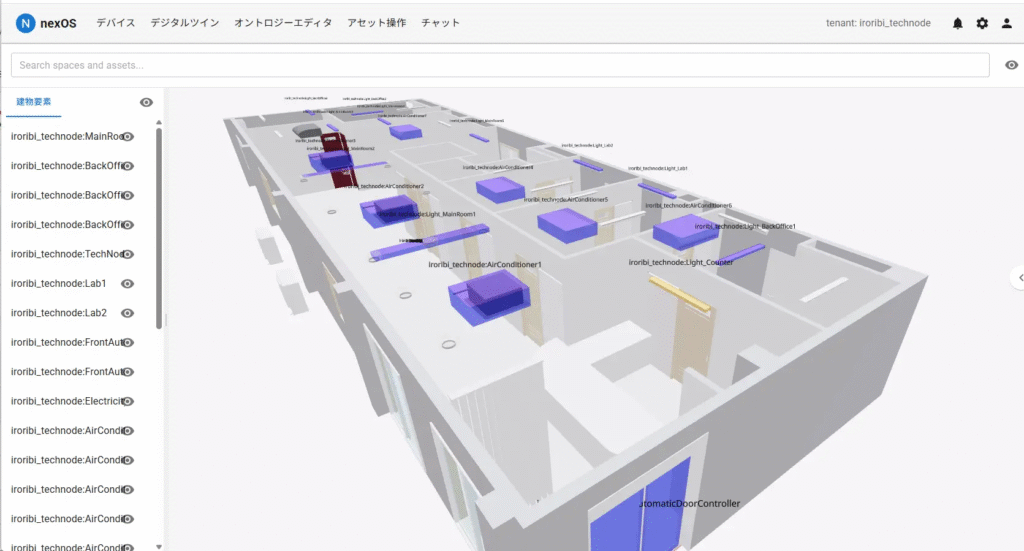
Task: Click the Search spaces and assets field
Action: click(x=500, y=65)
